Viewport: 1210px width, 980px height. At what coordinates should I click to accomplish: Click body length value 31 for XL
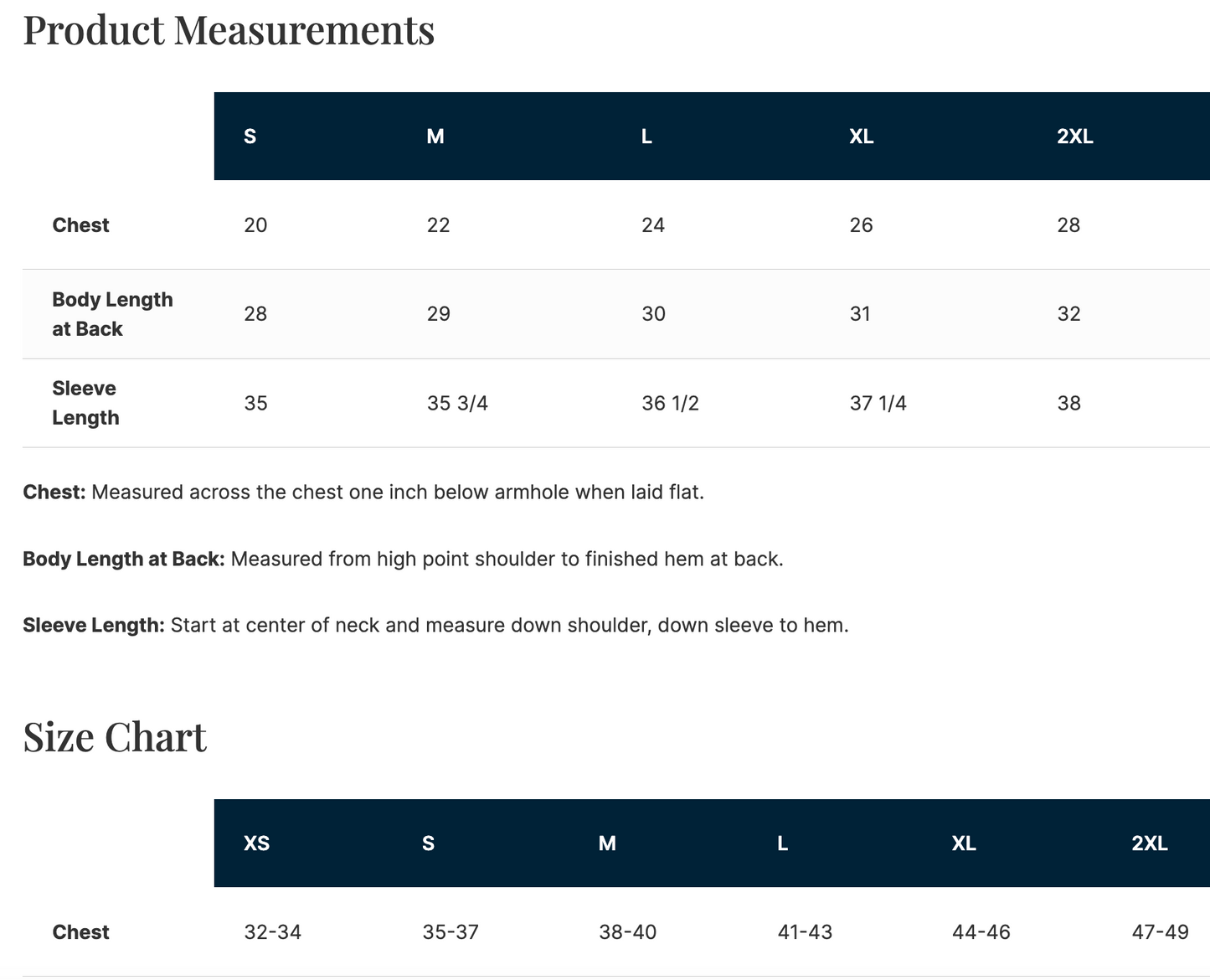(x=860, y=314)
